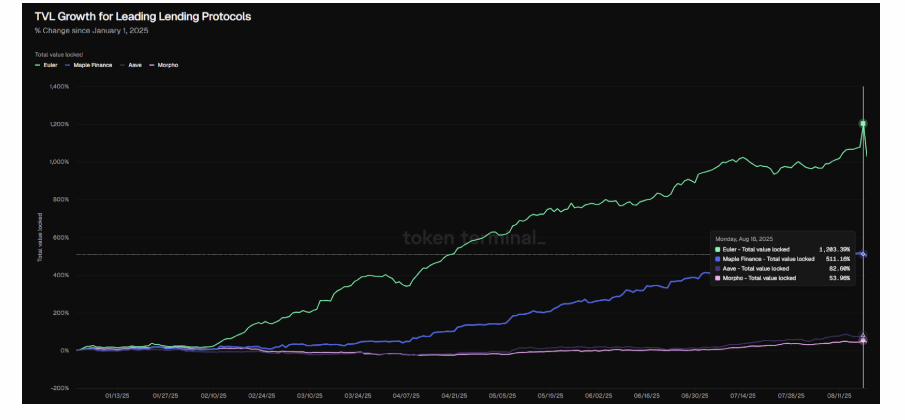Click the Morpho value '53.96%' in tooltip

click(840, 278)
